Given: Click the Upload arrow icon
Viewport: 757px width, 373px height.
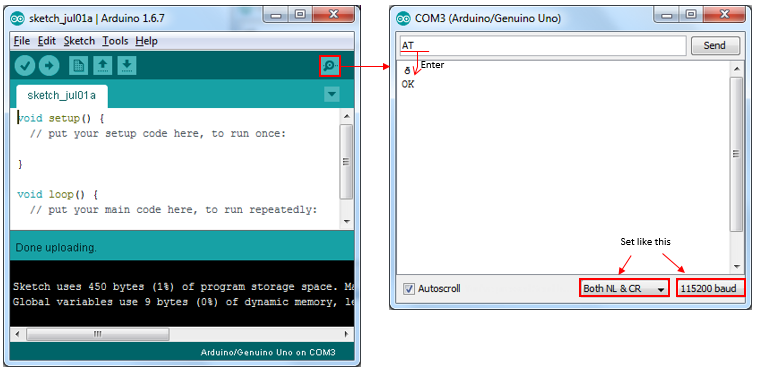Looking at the screenshot, I should (x=49, y=66).
